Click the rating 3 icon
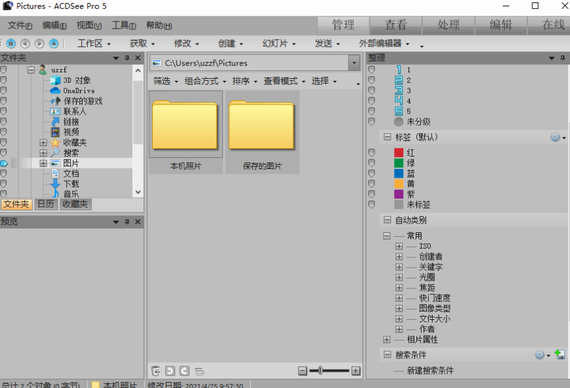Image resolution: width=570 pixels, height=388 pixels. 399,90
